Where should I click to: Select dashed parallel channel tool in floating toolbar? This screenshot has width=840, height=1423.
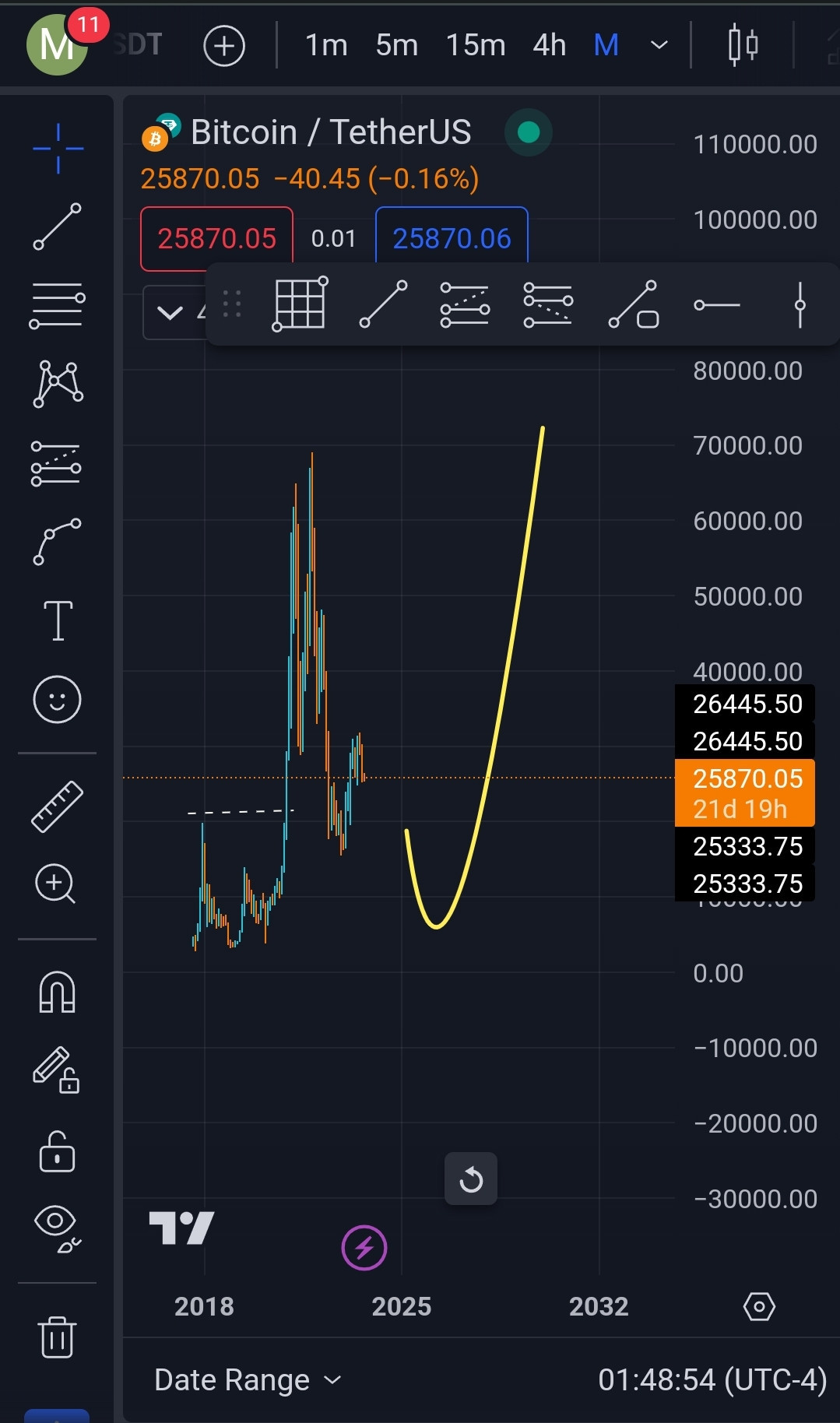click(465, 304)
